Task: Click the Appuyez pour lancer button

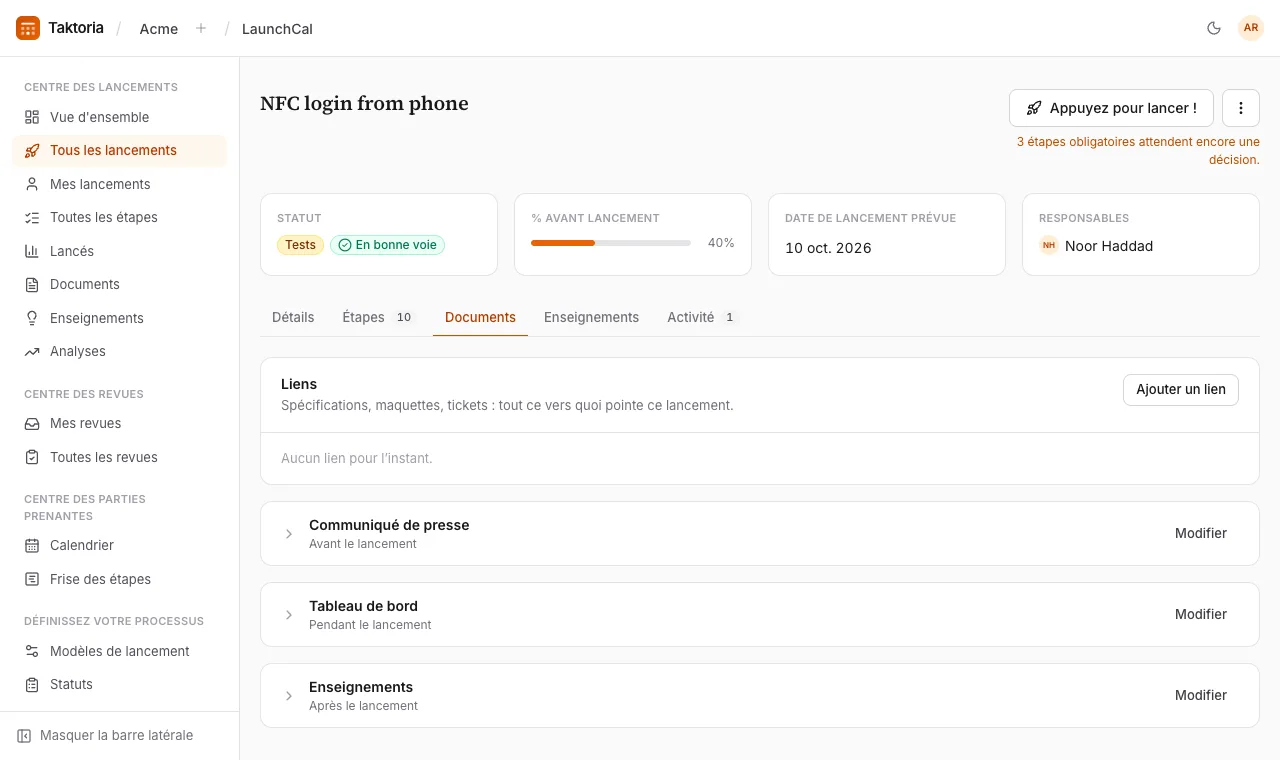Action: click(1111, 108)
